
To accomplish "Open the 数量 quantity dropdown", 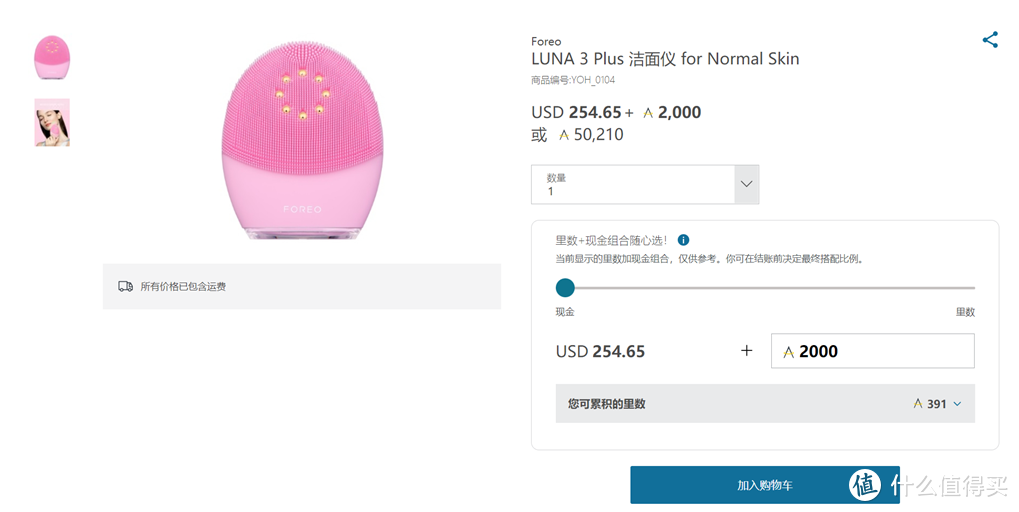I will click(x=633, y=185).
